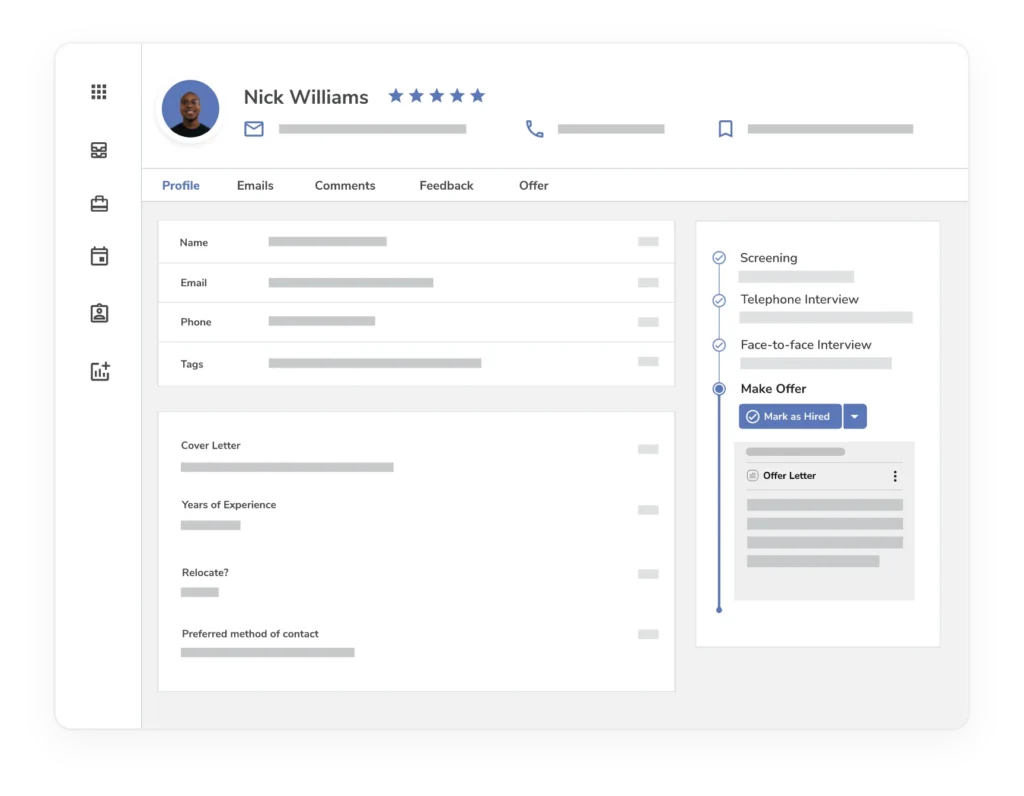Click the fifth star in candidate rating
Screen dimensions: 1024x796
(x=478, y=96)
